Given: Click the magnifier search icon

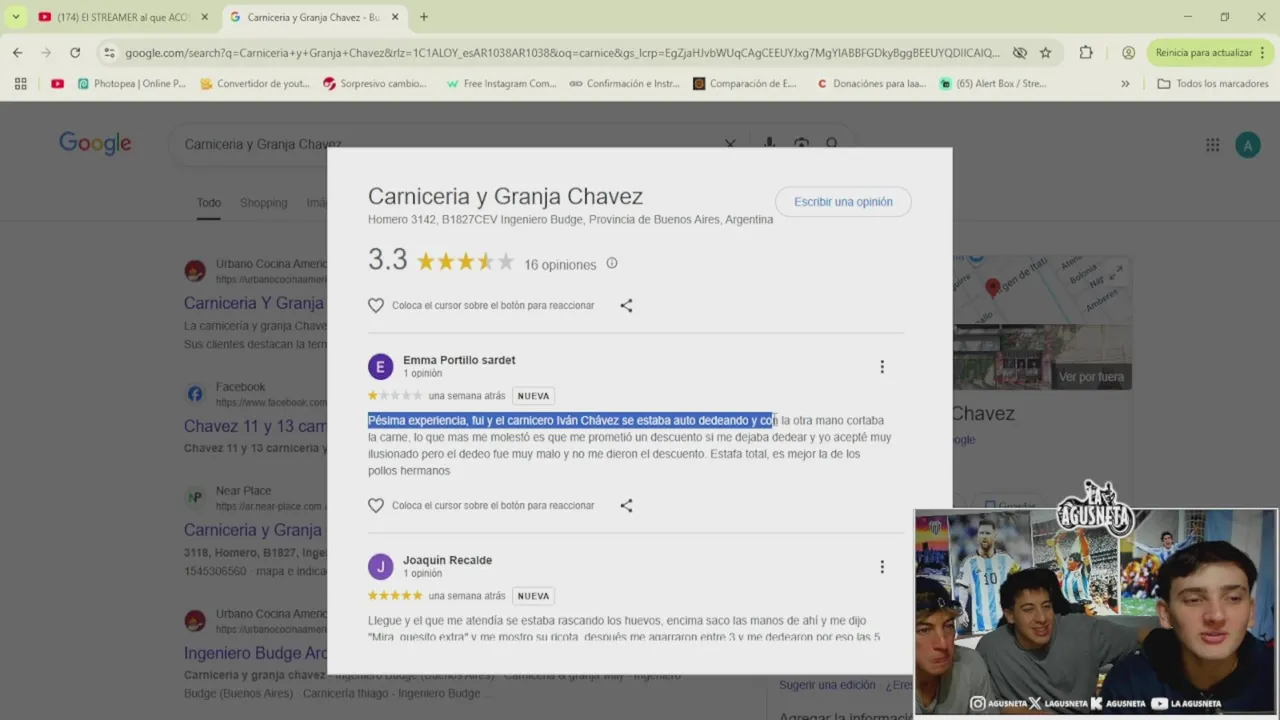Looking at the screenshot, I should tap(832, 142).
